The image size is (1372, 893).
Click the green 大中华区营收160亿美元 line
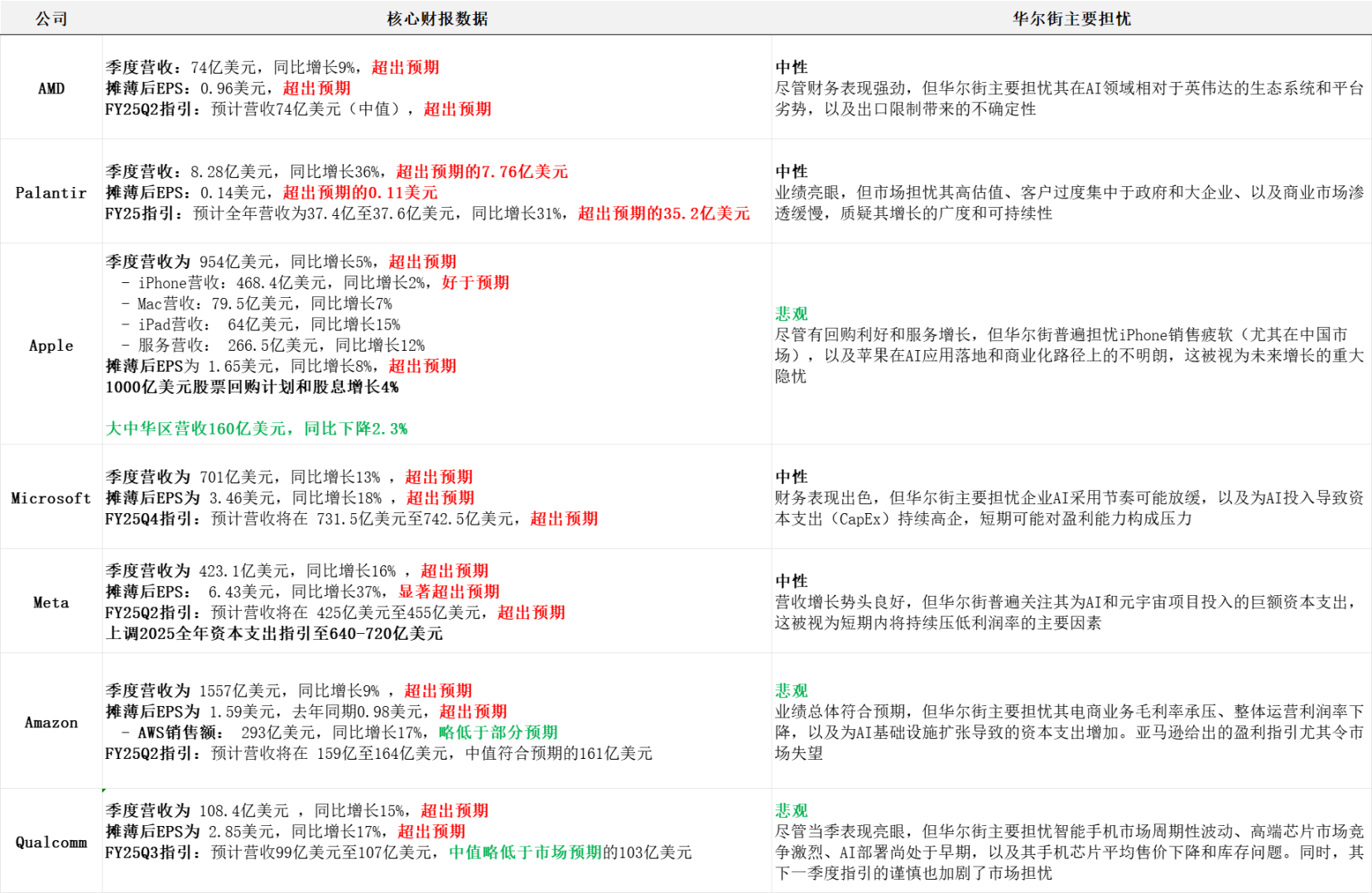[257, 428]
